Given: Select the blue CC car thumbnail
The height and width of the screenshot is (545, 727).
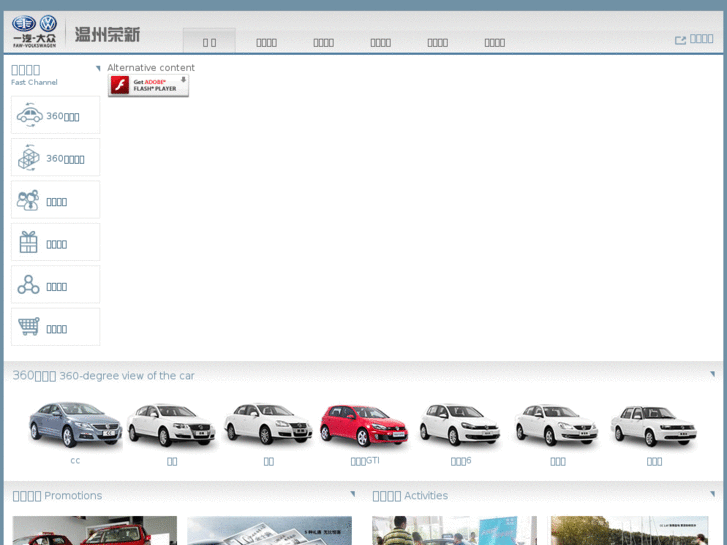Looking at the screenshot, I should click(75, 425).
